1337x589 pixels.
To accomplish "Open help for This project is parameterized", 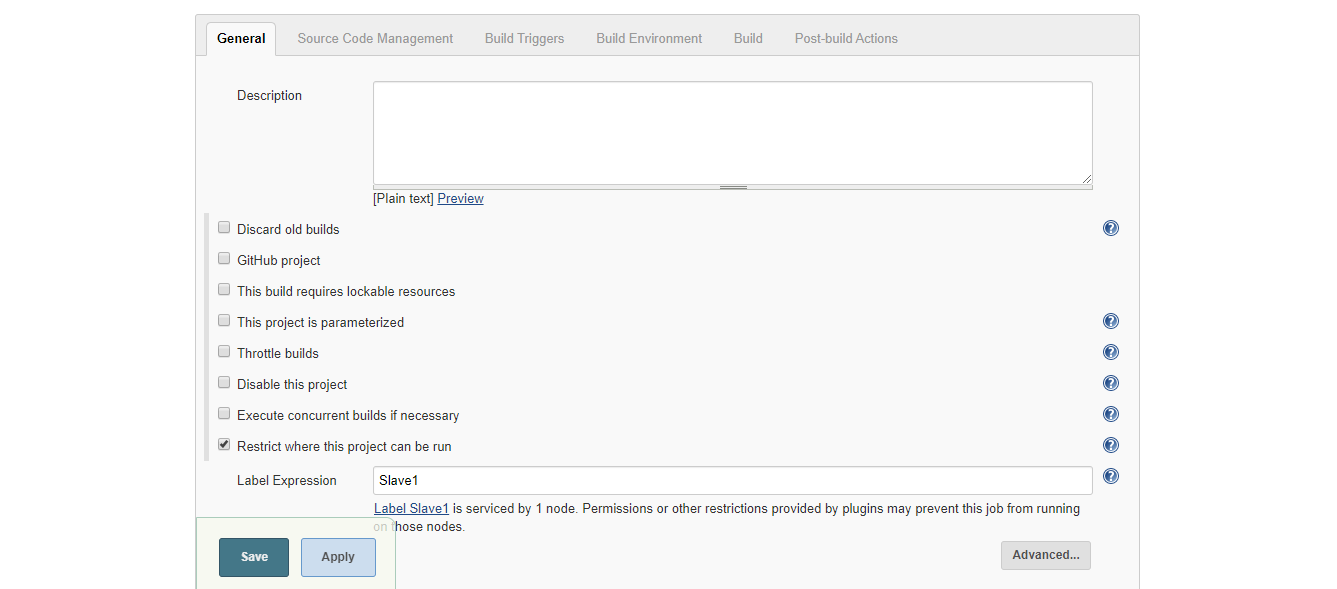I will [x=1110, y=321].
